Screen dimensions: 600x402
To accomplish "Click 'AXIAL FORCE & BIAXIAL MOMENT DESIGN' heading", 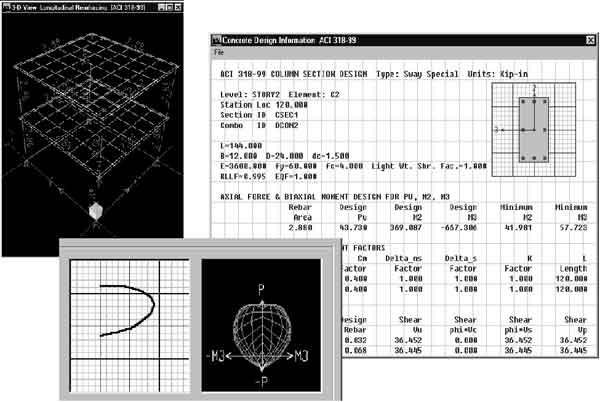I will (x=335, y=197).
